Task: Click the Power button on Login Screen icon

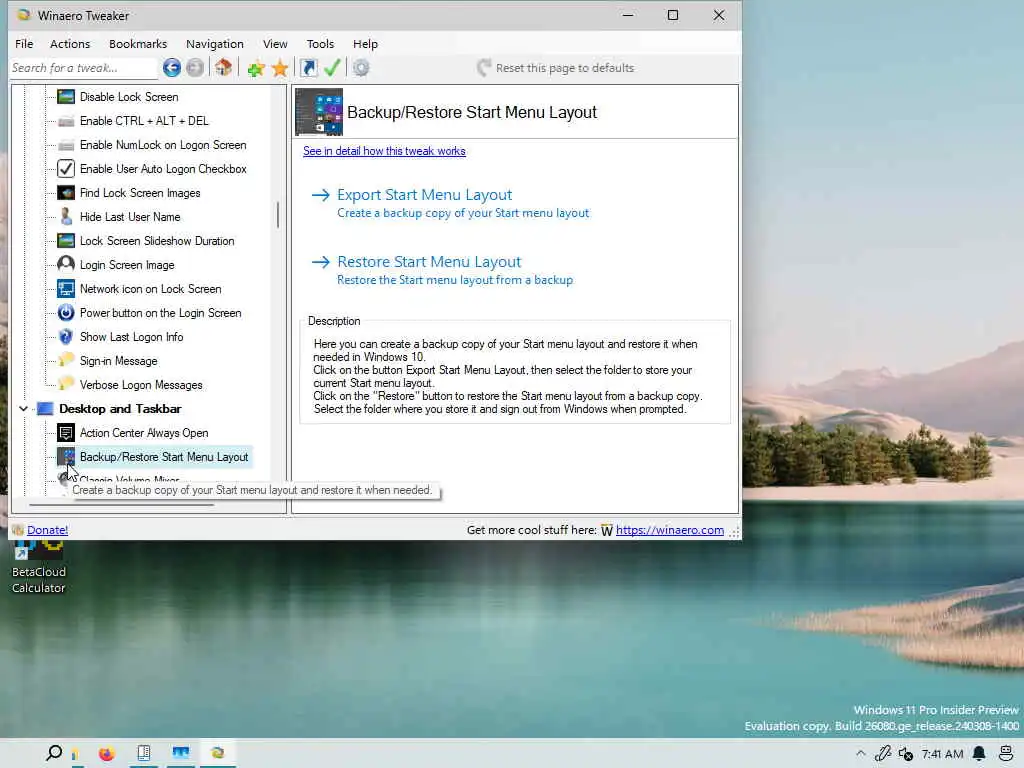Action: 66,313
